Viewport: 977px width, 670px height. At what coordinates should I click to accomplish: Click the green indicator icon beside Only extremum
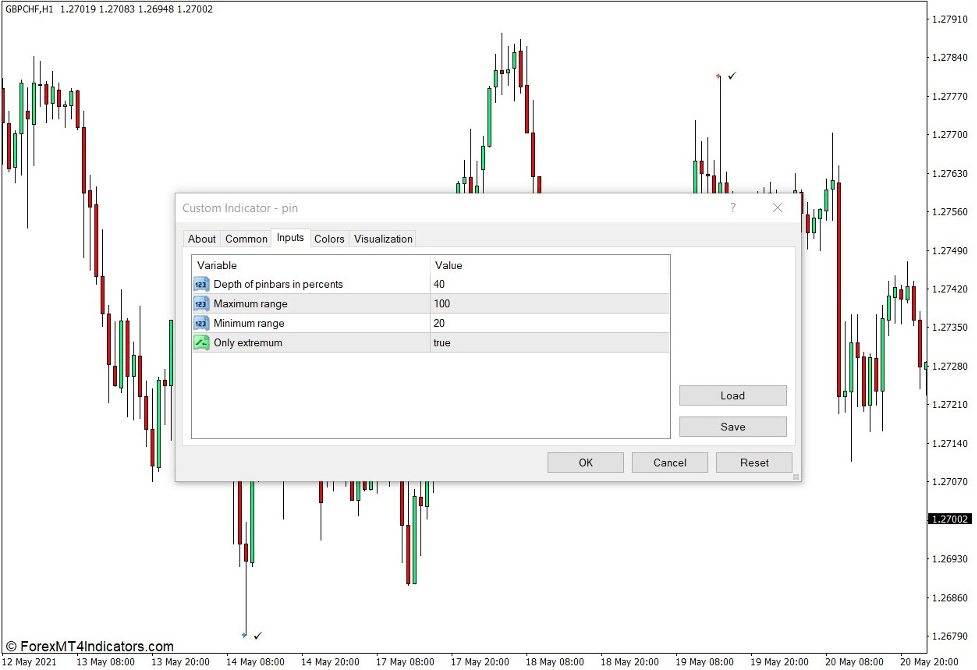[x=200, y=342]
